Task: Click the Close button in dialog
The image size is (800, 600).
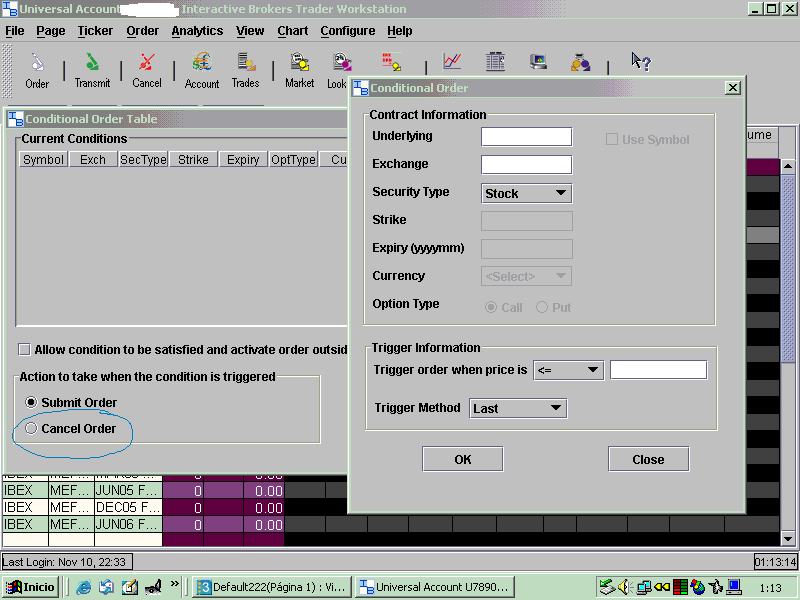Action: pyautogui.click(x=648, y=459)
